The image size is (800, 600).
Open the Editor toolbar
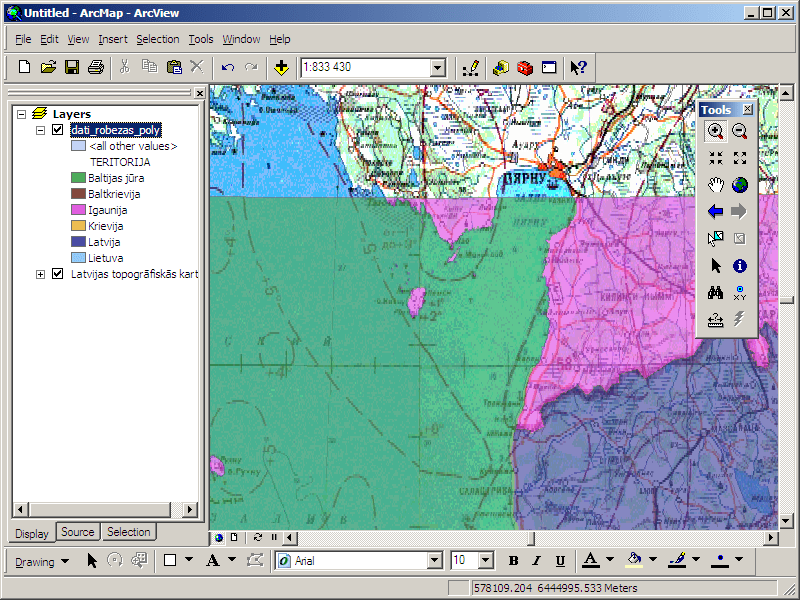[x=470, y=67]
